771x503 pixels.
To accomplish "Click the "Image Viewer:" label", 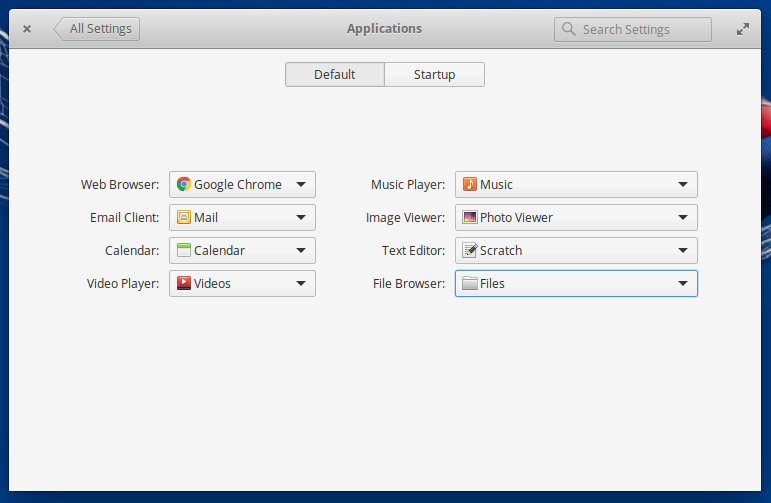I will (x=405, y=217).
